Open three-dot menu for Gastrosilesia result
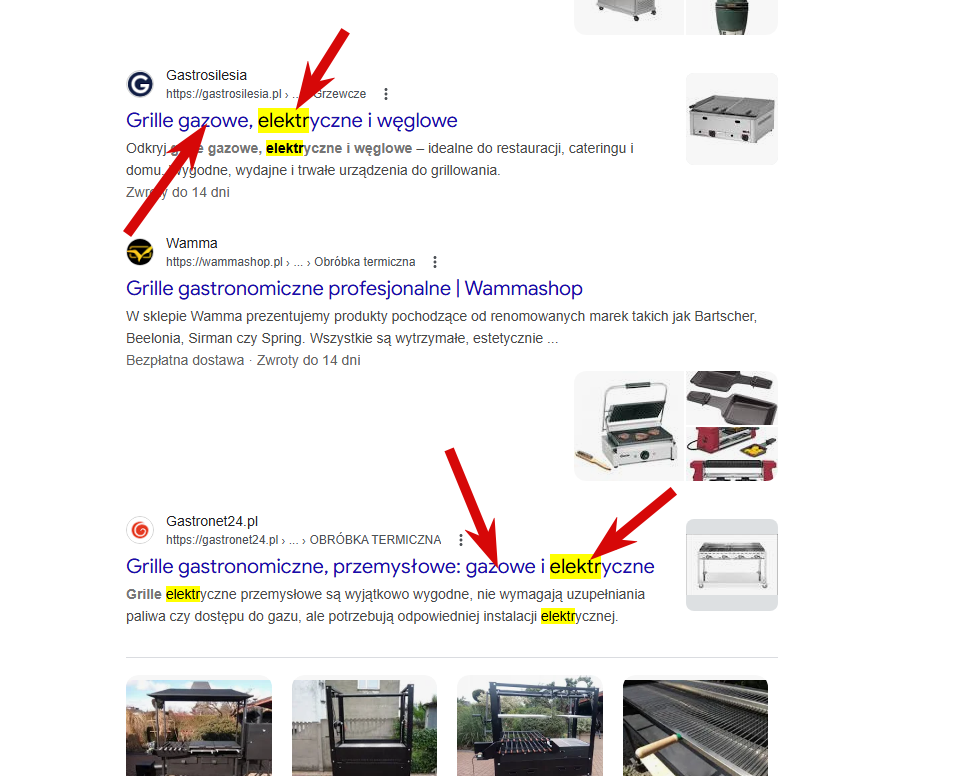960x776 pixels. point(386,94)
